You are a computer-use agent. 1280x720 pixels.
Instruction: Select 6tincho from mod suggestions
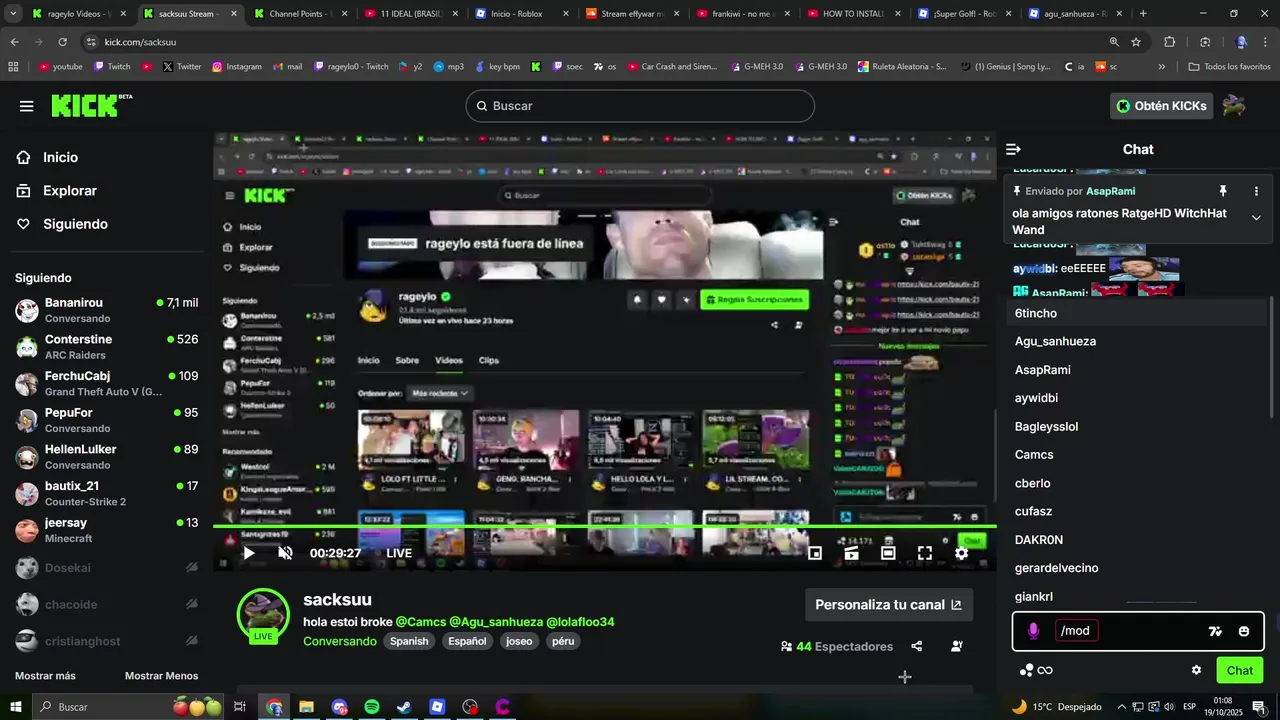pos(1137,313)
